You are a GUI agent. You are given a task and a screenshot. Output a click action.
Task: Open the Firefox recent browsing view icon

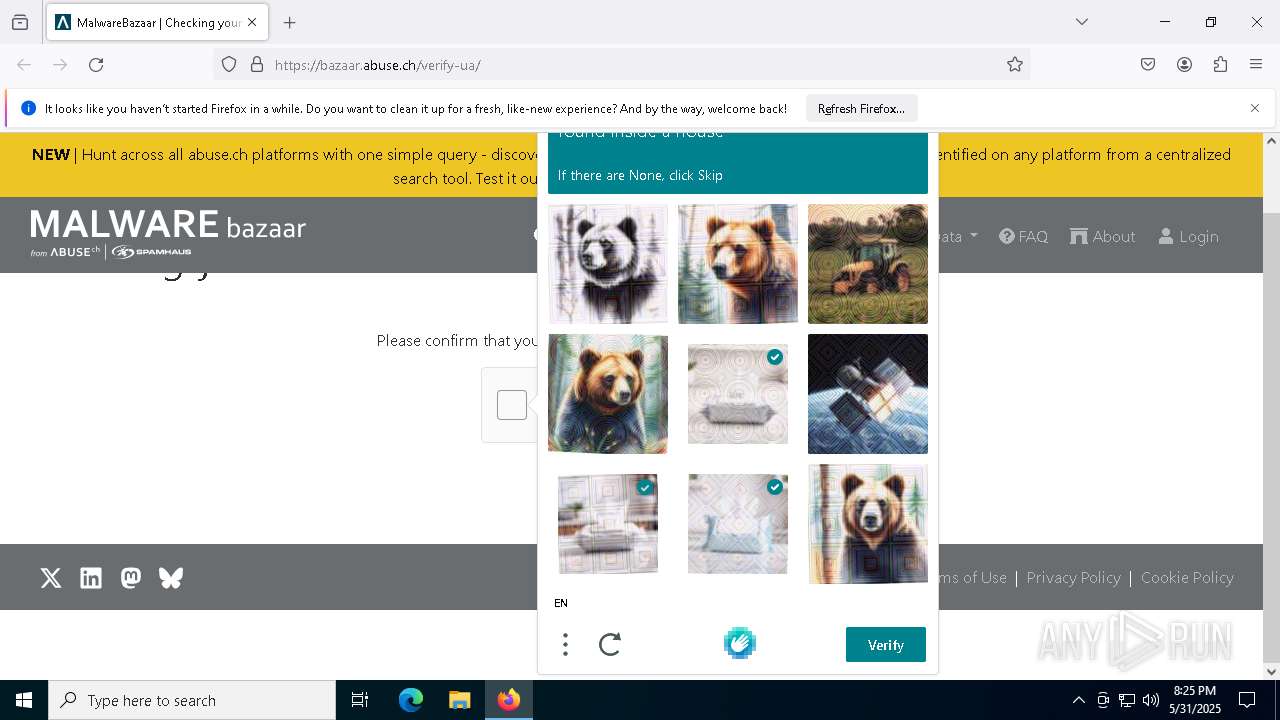[x=20, y=22]
